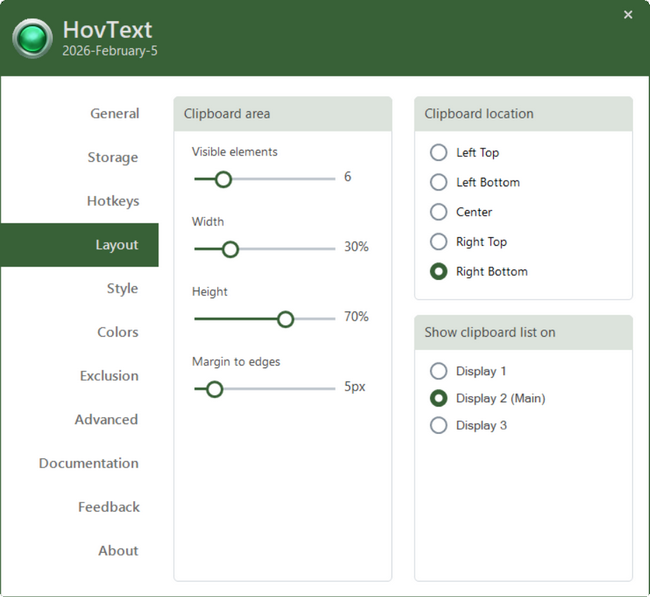The height and width of the screenshot is (597, 650).
Task: Set clipboard location to Center
Action: (438, 212)
